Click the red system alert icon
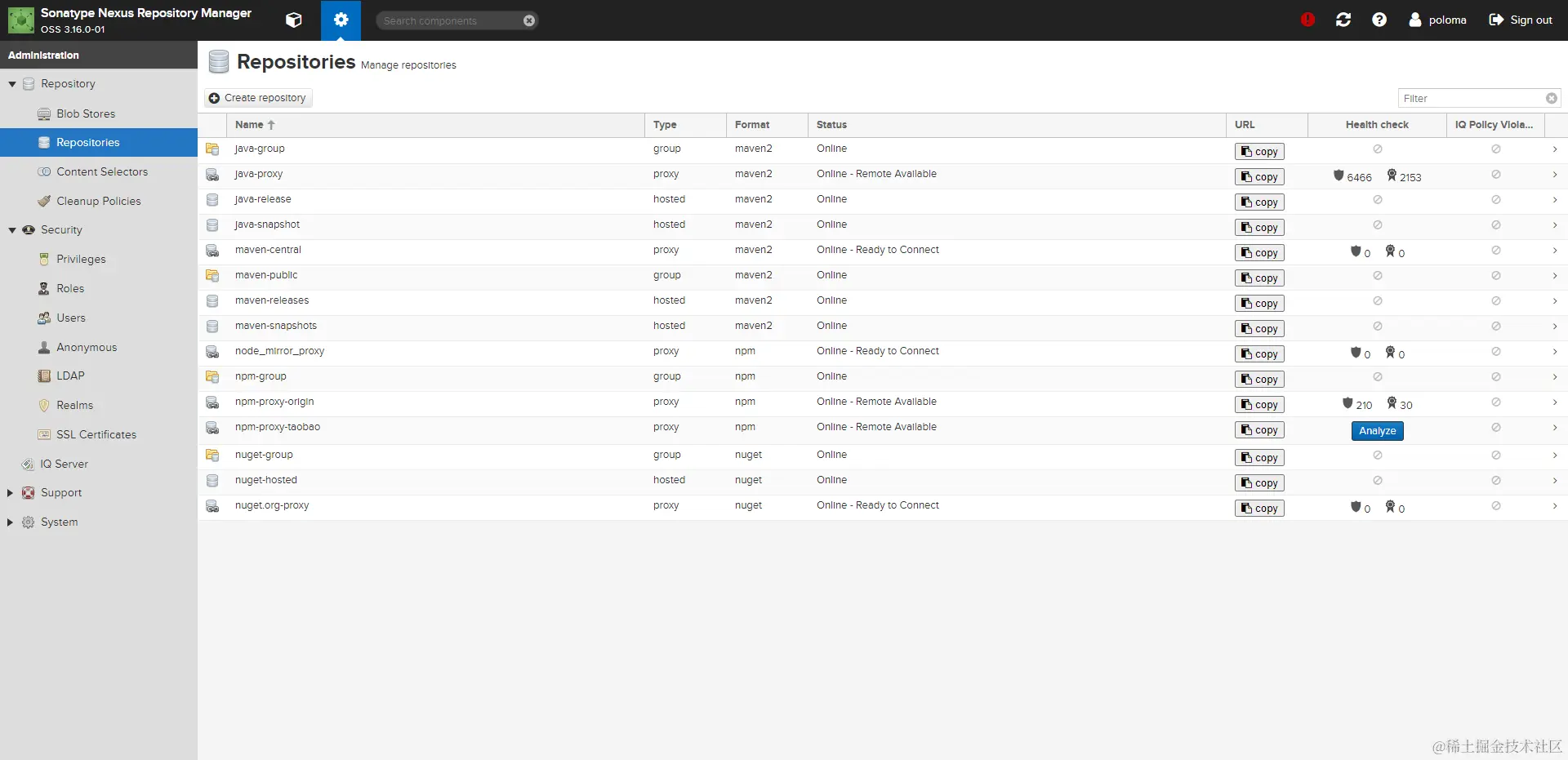This screenshot has height=760, width=1568. tap(1307, 20)
